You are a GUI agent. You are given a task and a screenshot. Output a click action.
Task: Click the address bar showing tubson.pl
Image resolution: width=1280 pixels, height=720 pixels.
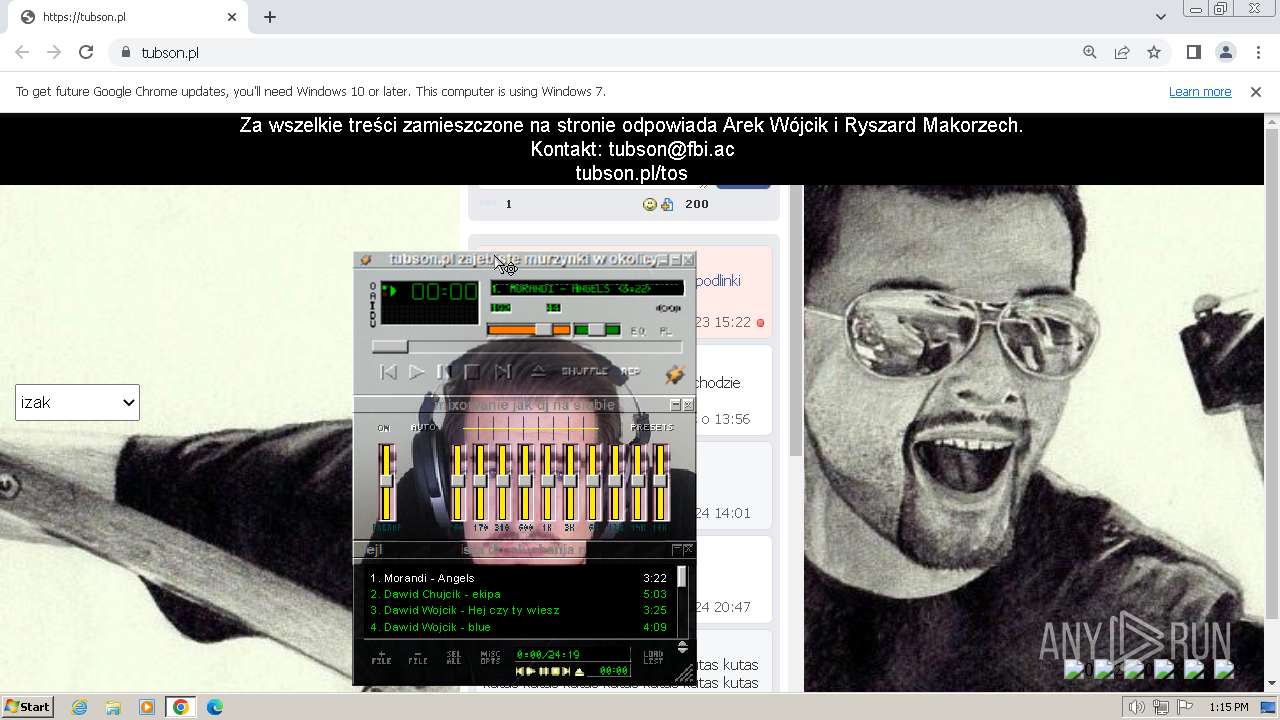[x=590, y=52]
